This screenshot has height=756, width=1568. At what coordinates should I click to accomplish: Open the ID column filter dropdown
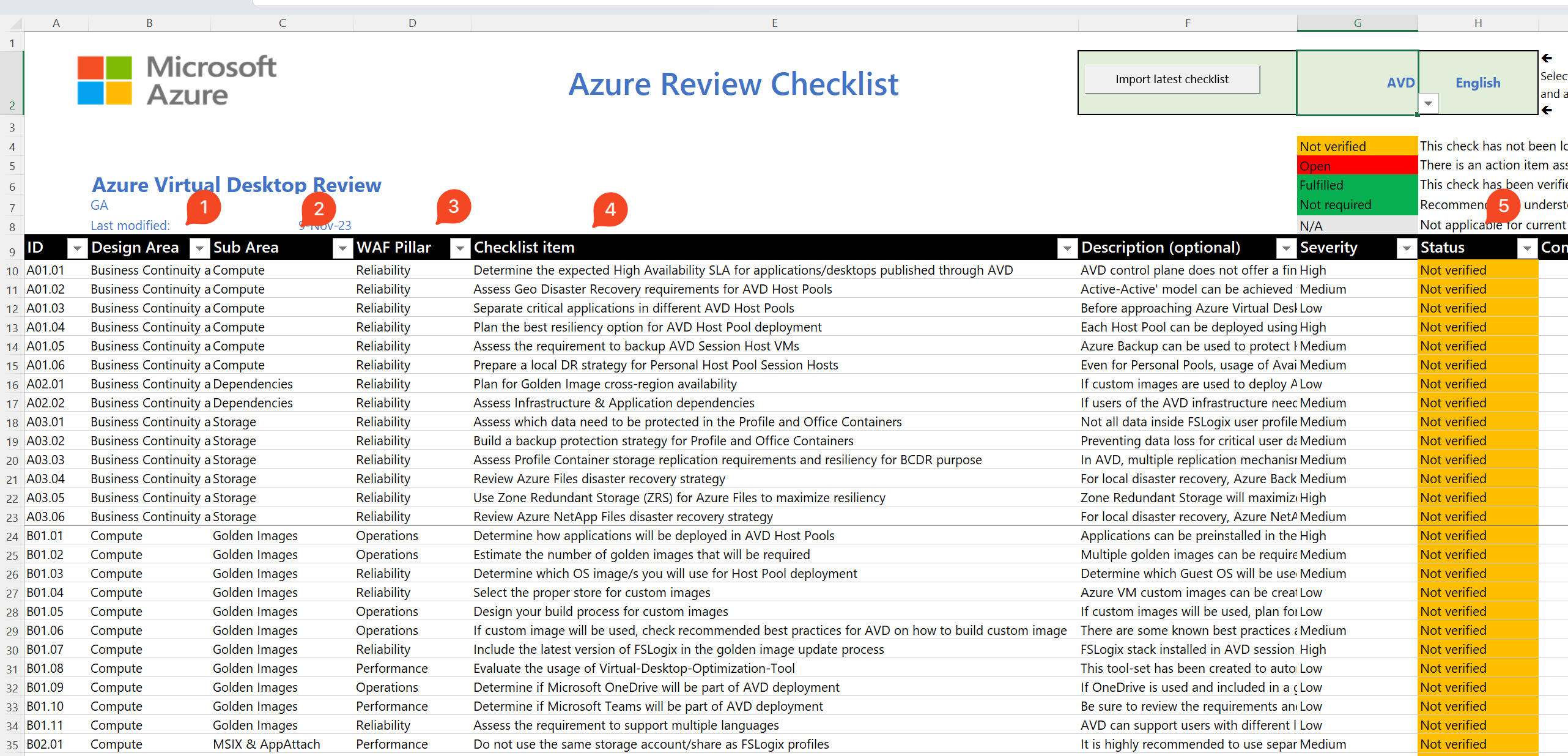pyautogui.click(x=77, y=249)
